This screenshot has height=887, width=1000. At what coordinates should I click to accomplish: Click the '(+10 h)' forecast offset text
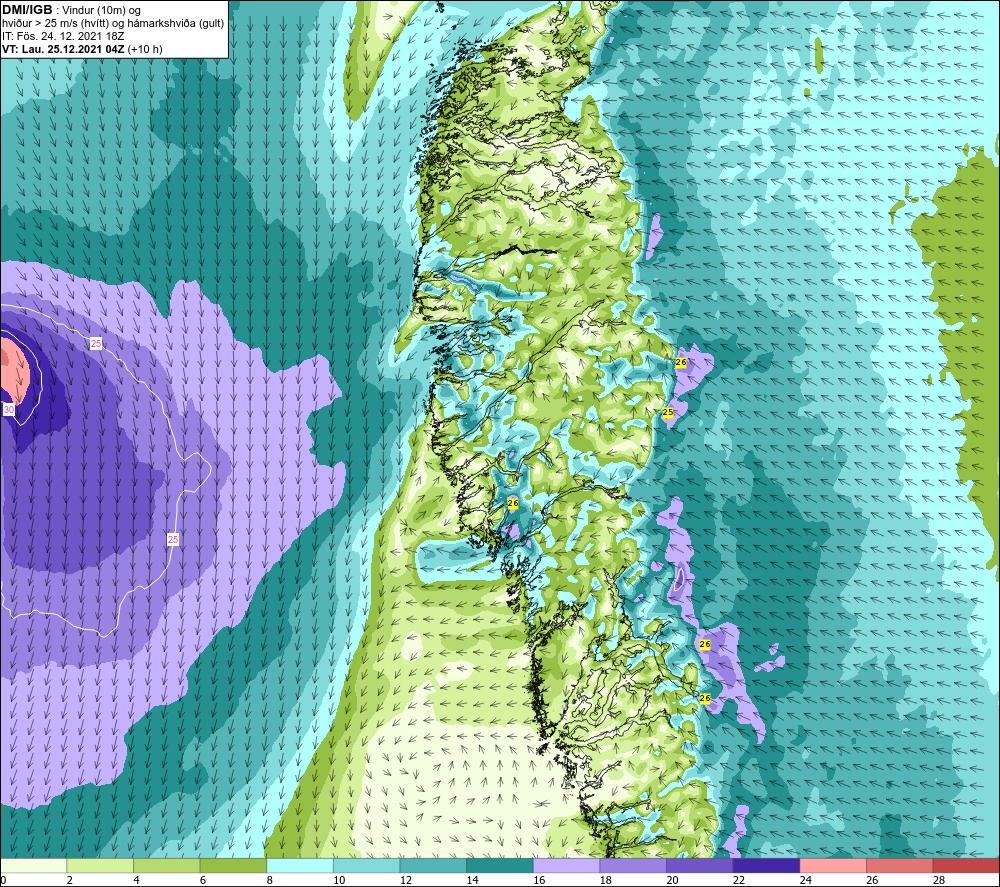pyautogui.click(x=145, y=49)
